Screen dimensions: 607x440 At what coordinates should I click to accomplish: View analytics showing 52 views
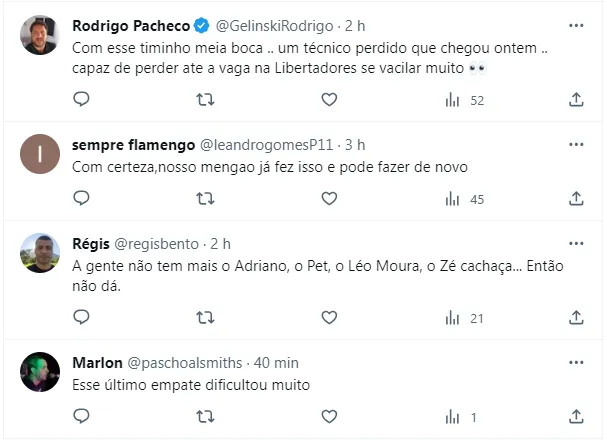[464, 99]
